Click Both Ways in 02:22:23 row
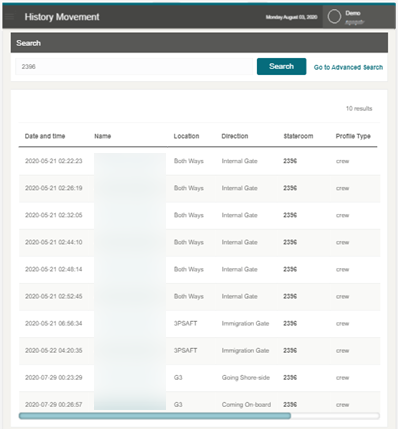This screenshot has width=398, height=429. [189, 161]
